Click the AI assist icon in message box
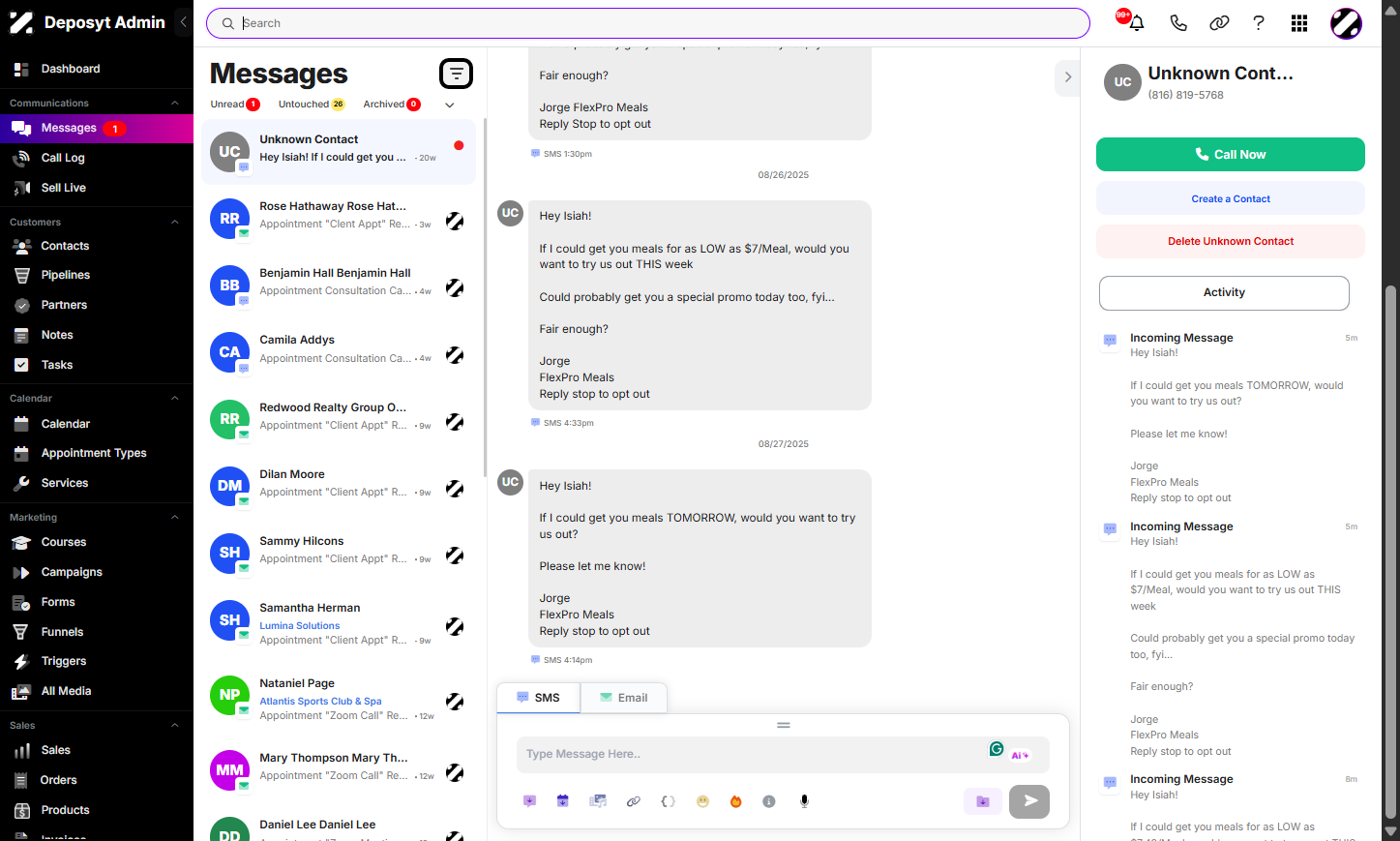This screenshot has width=1400, height=841. tap(1020, 755)
